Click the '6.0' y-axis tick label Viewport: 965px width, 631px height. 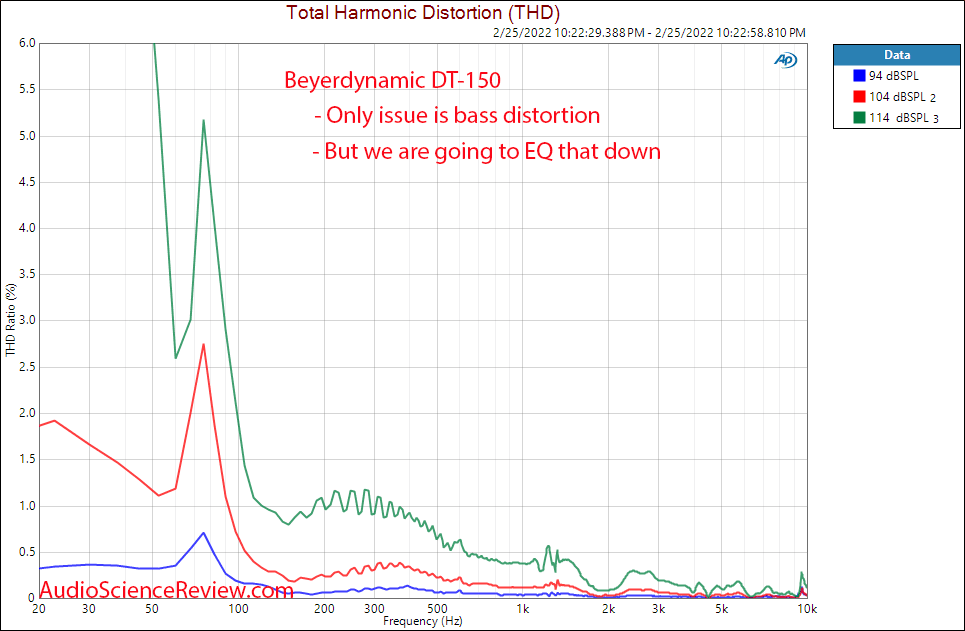pos(27,43)
